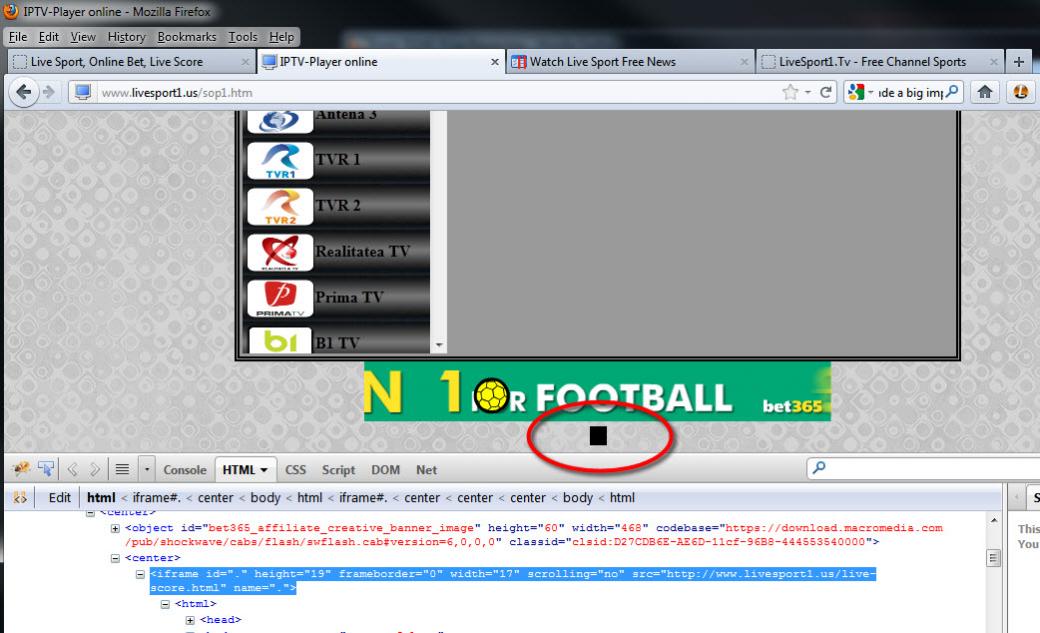Close the Watch Live Sport Free News tab
Viewport: 1040px width, 633px height.
click(744, 62)
